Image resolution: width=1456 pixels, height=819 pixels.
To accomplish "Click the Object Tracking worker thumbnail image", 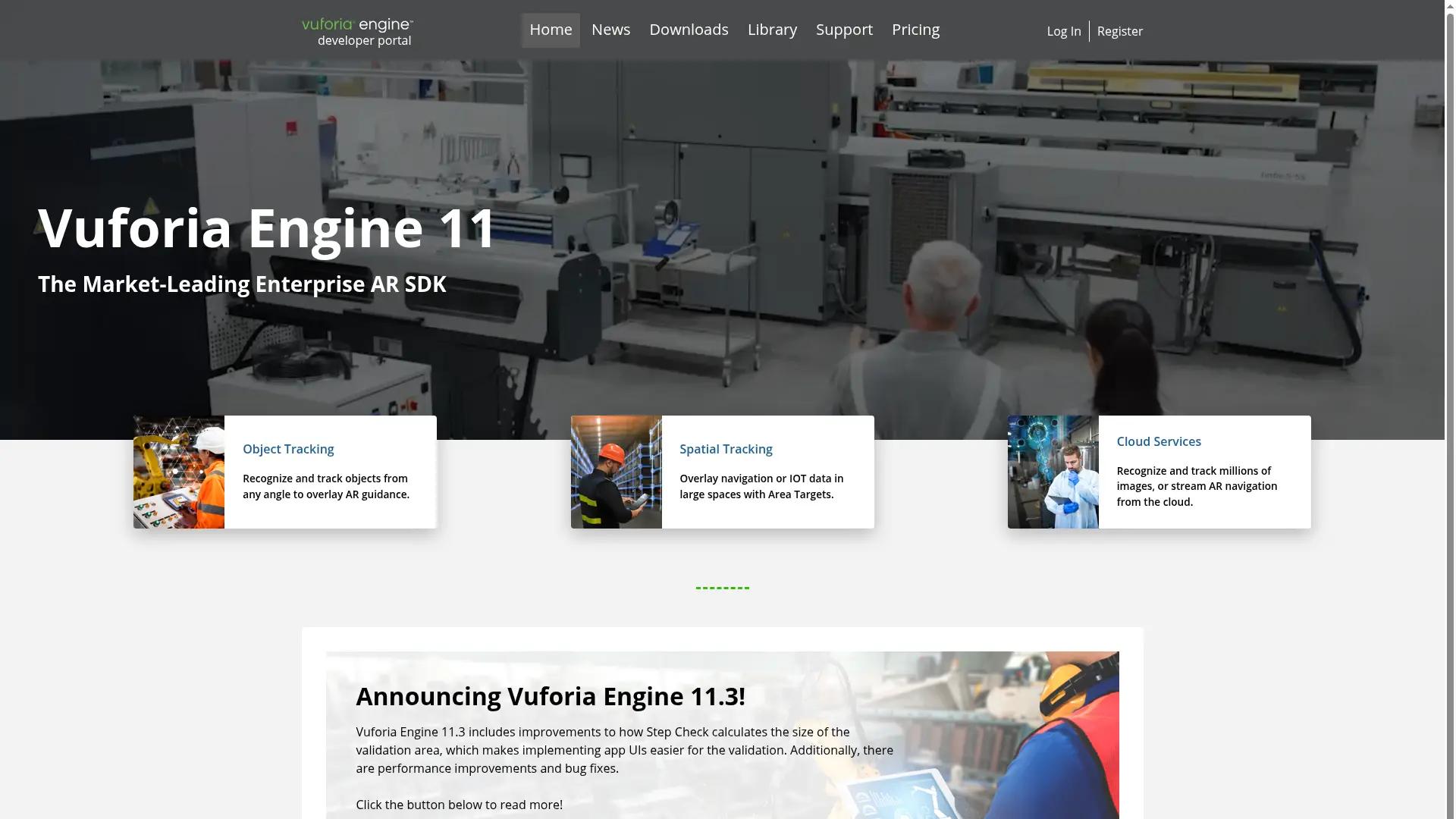I will pyautogui.click(x=179, y=471).
